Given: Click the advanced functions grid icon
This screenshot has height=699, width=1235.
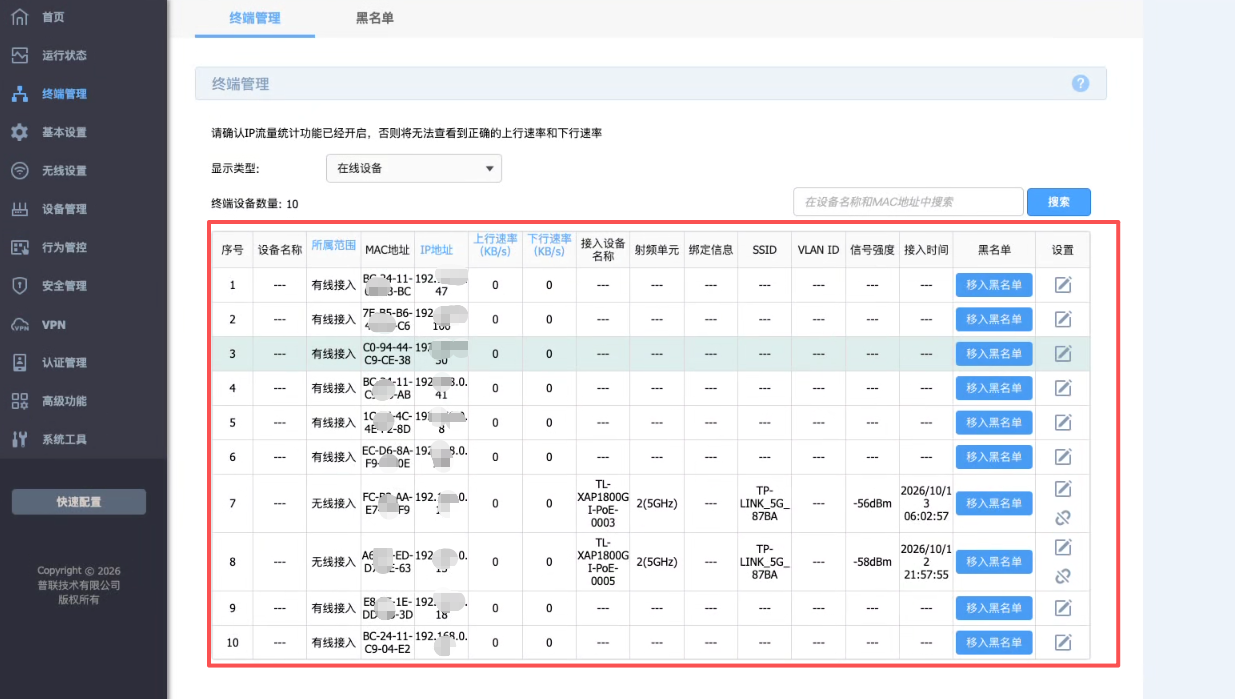Looking at the screenshot, I should click(x=20, y=401).
